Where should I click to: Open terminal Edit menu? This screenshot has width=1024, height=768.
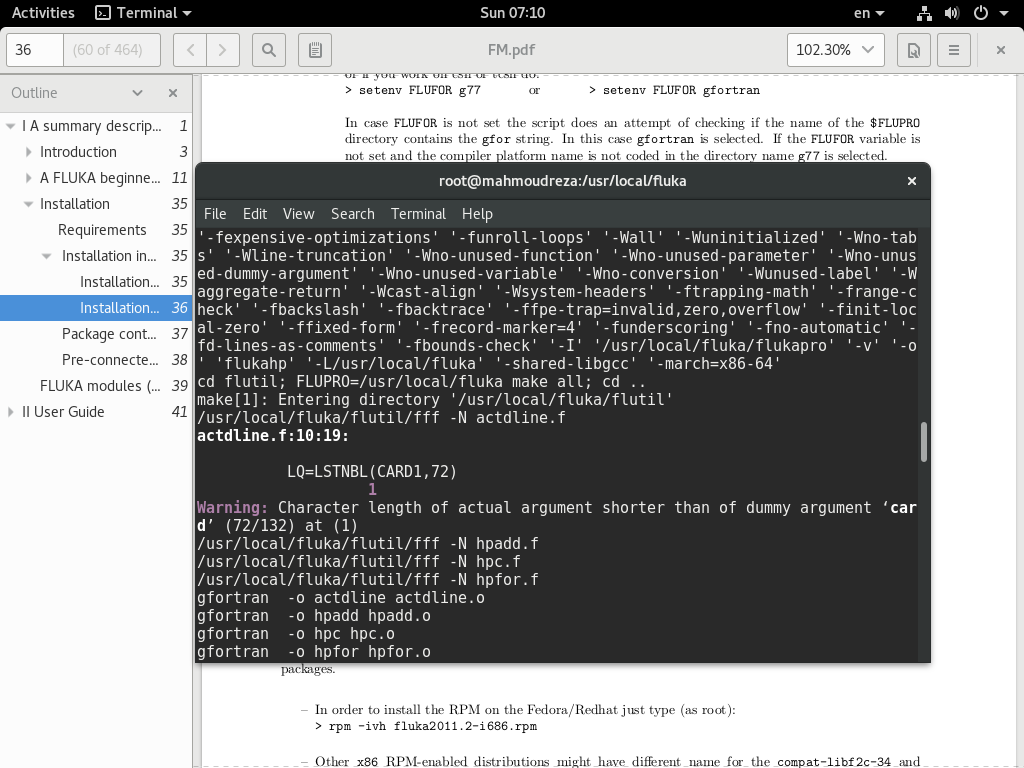(255, 214)
